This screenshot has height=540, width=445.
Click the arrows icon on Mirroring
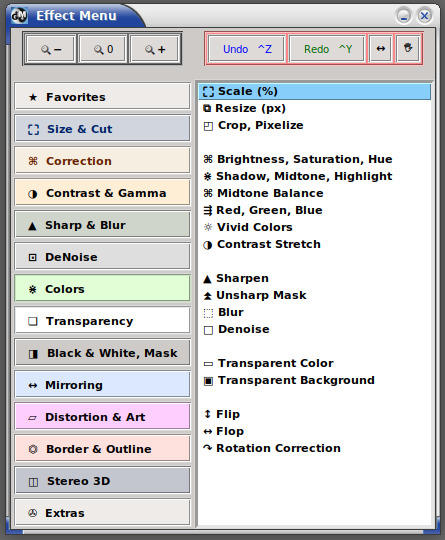coord(33,385)
